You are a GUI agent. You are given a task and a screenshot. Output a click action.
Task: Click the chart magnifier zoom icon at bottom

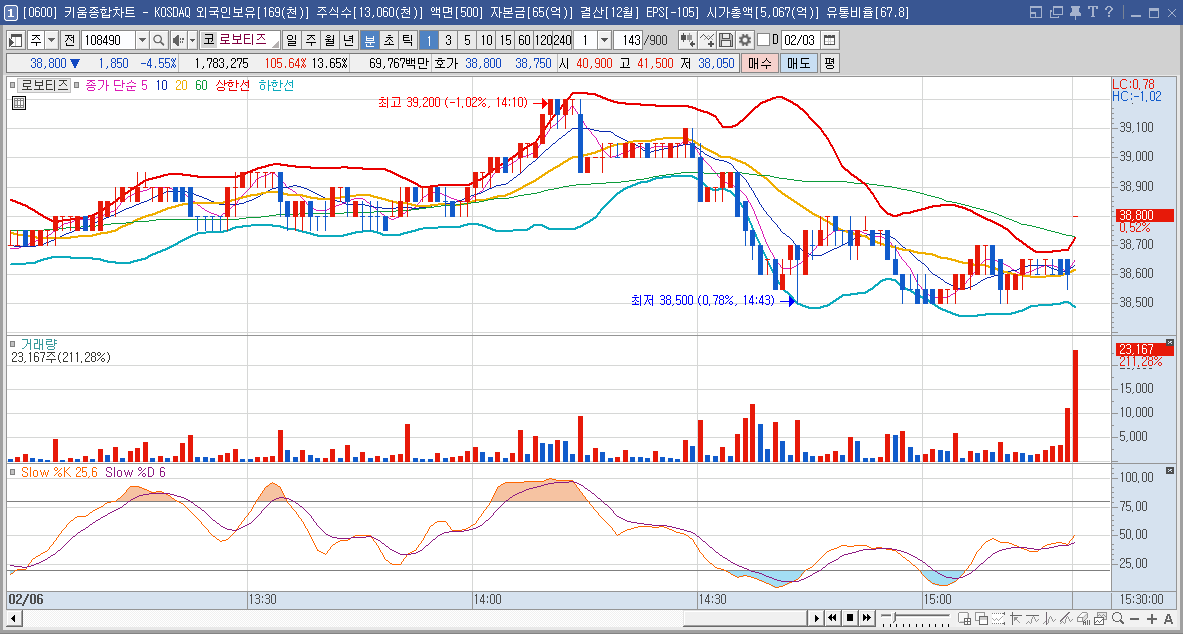click(x=1117, y=618)
